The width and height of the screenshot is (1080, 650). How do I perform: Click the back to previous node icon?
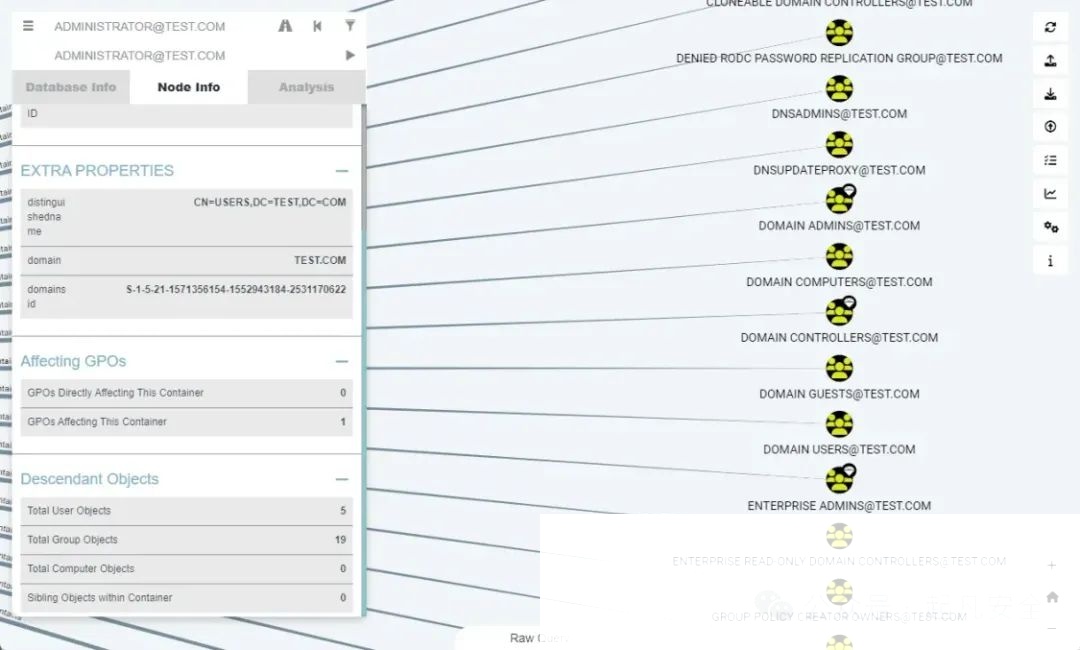[x=318, y=26]
